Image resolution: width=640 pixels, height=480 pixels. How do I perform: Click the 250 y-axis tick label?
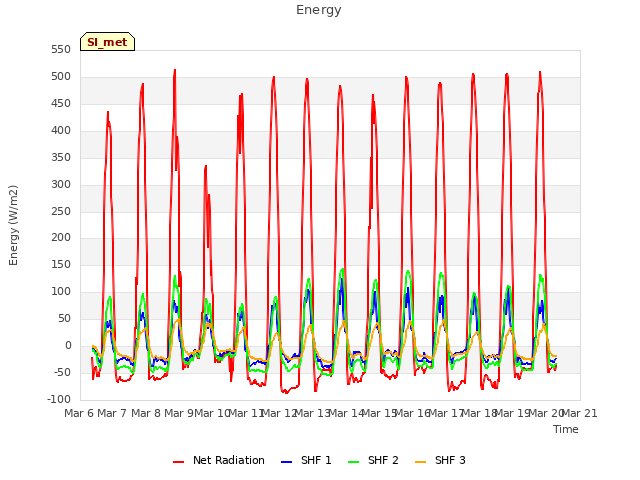pyautogui.click(x=61, y=211)
